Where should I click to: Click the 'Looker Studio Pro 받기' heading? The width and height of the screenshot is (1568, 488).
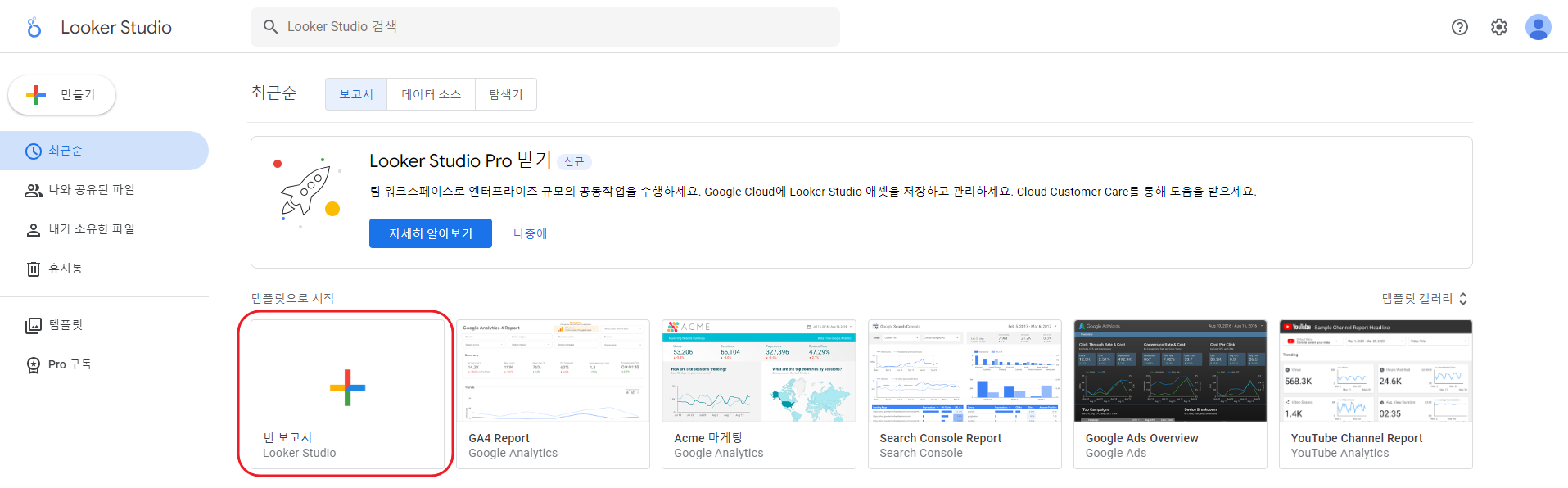(x=460, y=160)
